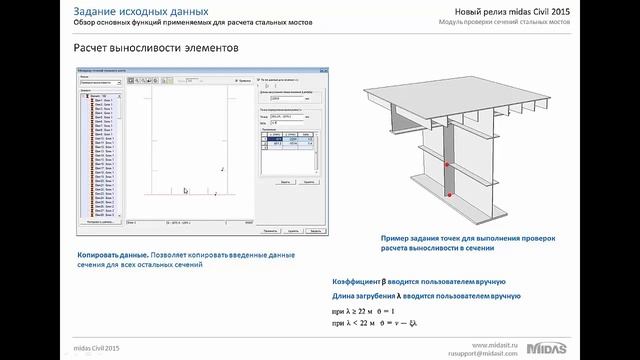Click the down arrow of the elements tree scrollbar
Image resolution: width=640 pixels, height=360 pixels.
119,215
